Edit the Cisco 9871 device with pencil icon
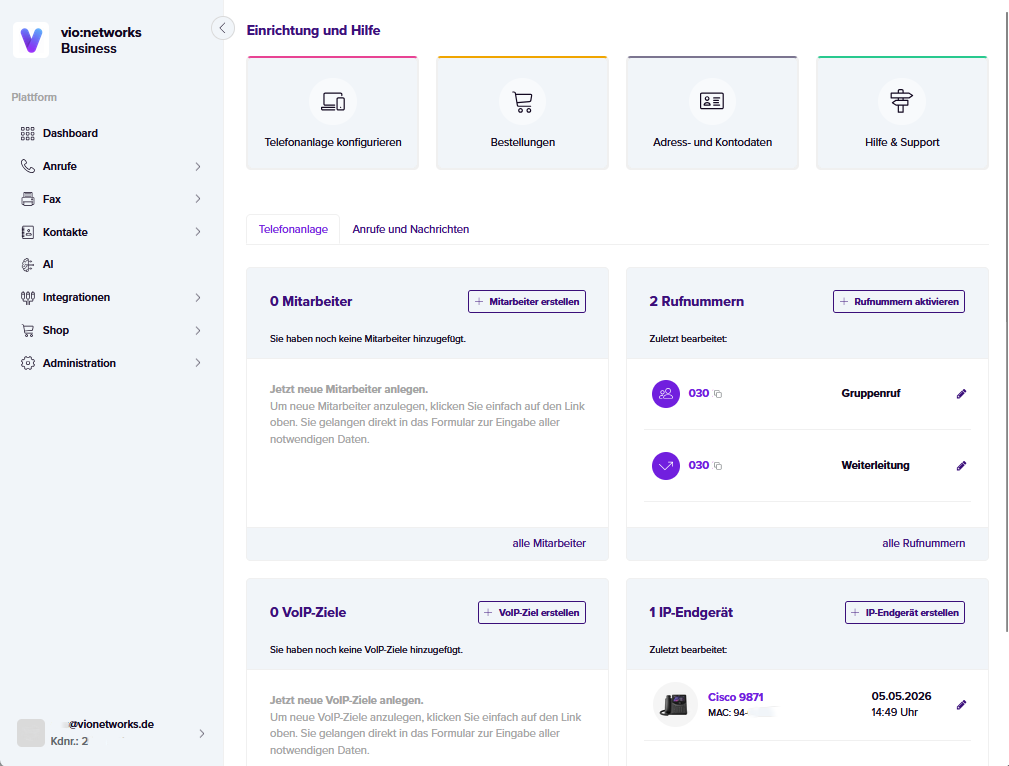The height and width of the screenshot is (766, 1009). [961, 705]
